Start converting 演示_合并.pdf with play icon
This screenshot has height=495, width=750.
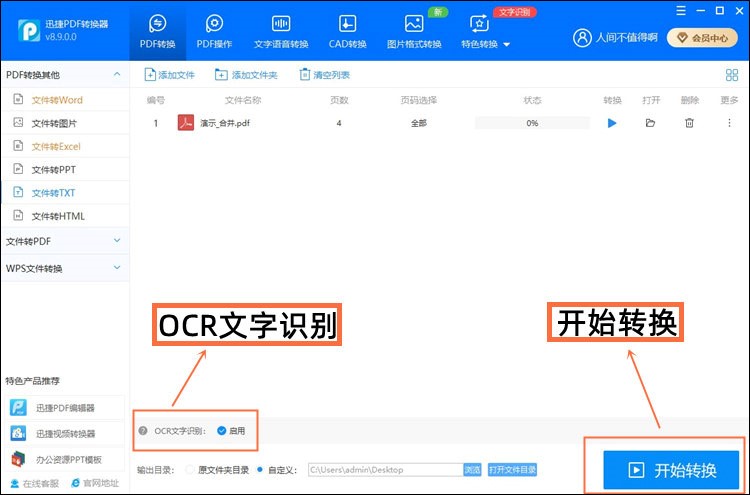tap(612, 123)
